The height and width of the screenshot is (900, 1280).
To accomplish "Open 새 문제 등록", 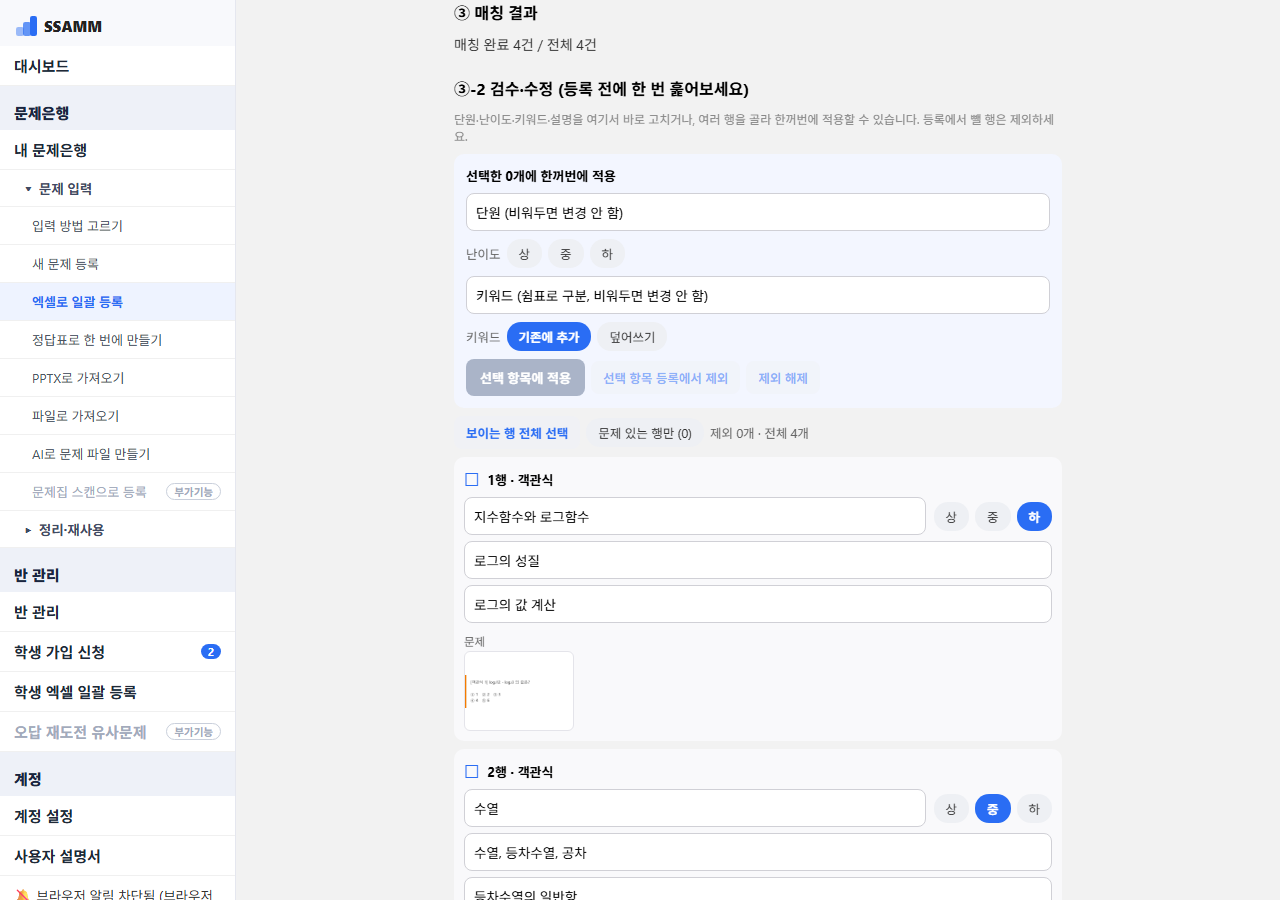I will pyautogui.click(x=117, y=264).
